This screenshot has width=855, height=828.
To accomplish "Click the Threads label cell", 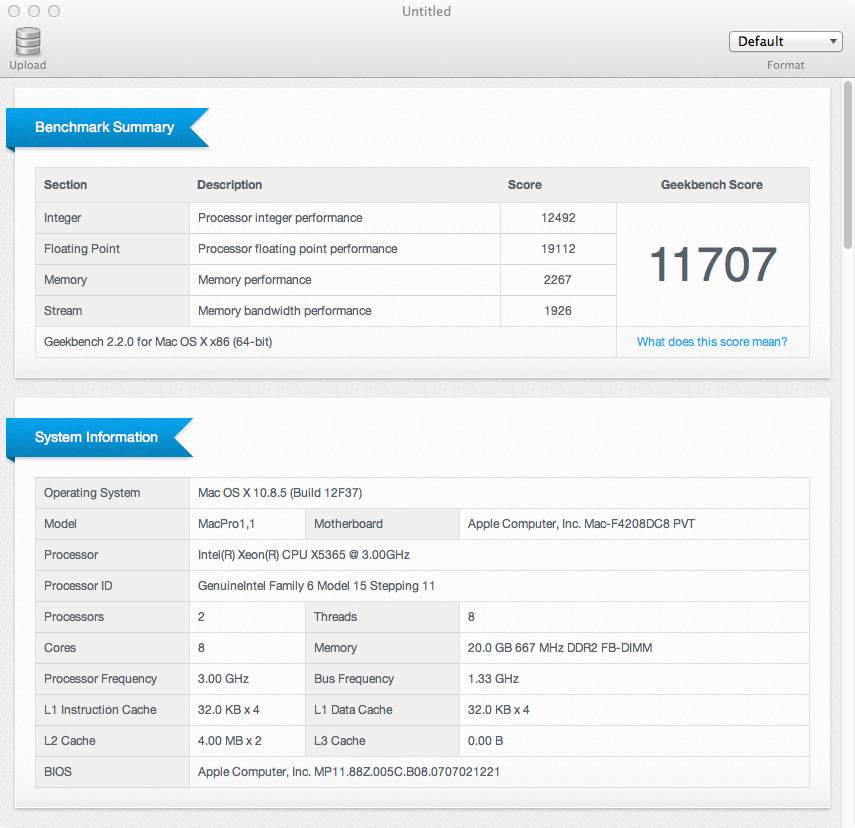I will [x=382, y=617].
